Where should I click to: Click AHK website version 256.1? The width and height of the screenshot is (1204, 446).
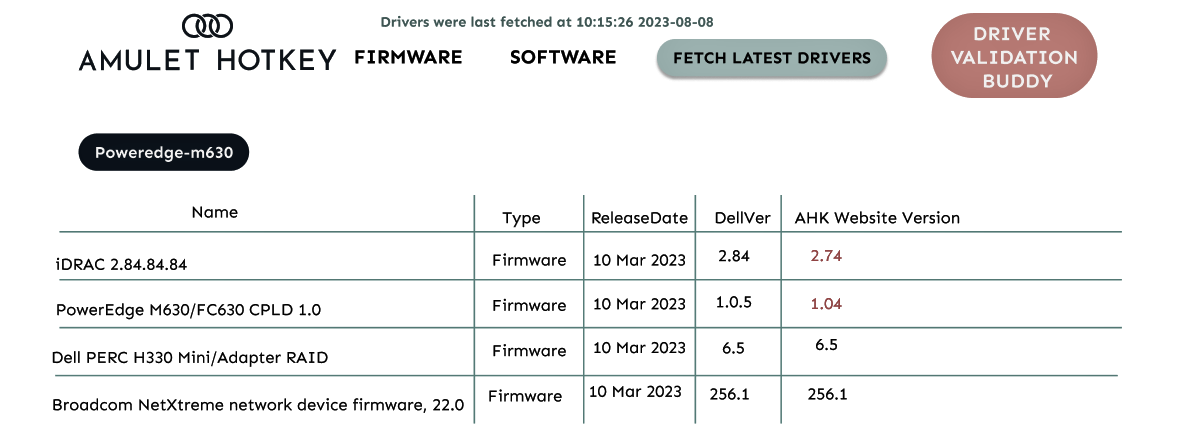tap(827, 394)
